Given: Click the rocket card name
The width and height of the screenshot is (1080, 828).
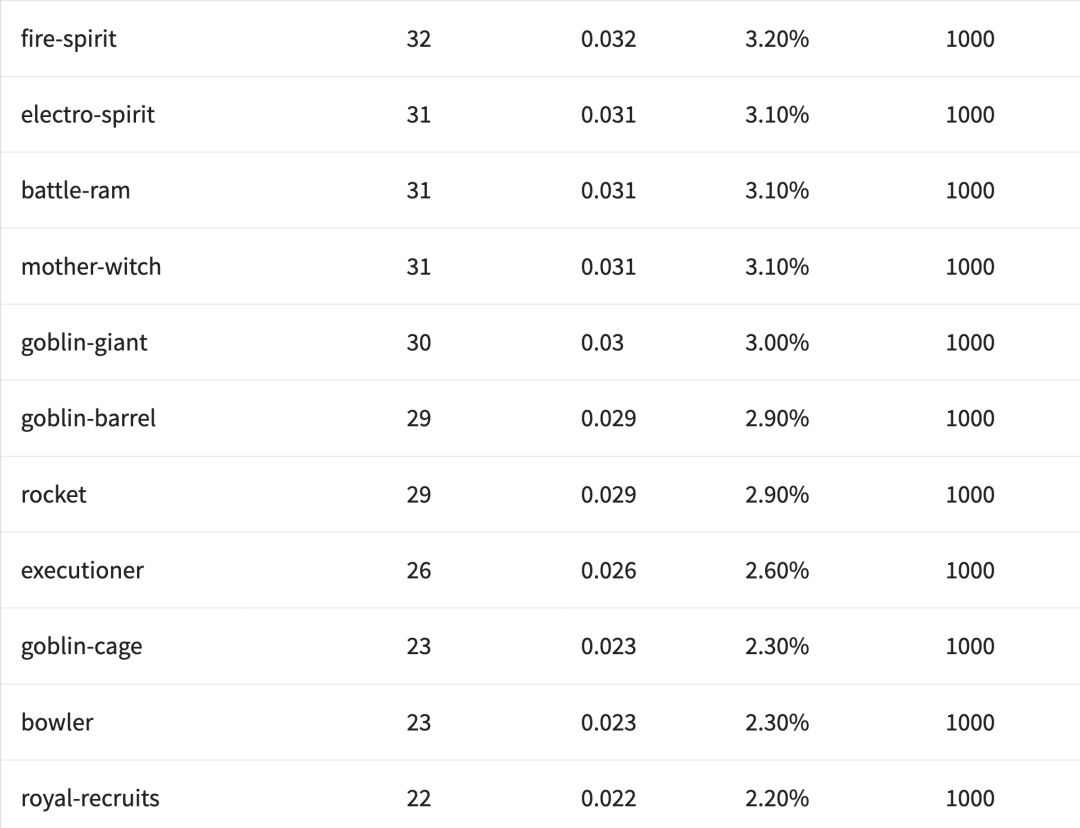Looking at the screenshot, I should [54, 495].
